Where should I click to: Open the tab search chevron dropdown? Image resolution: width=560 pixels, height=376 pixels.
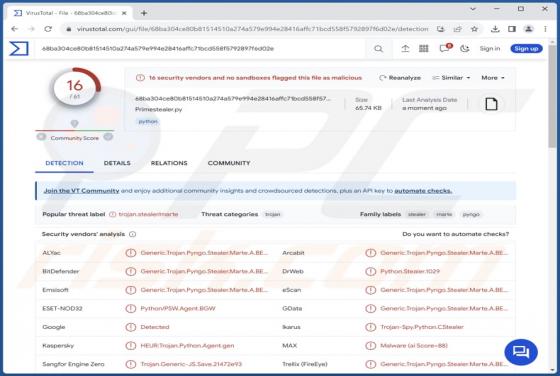(473, 9)
